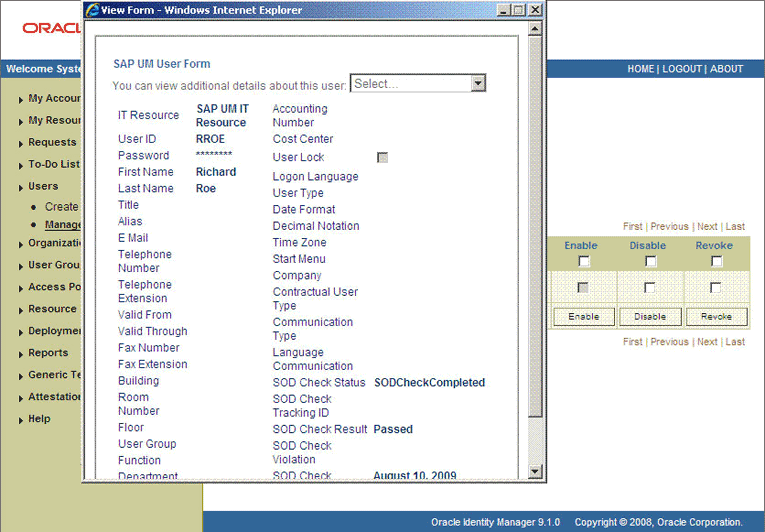
Task: Click the Last Name value Roe
Action: coord(206,188)
